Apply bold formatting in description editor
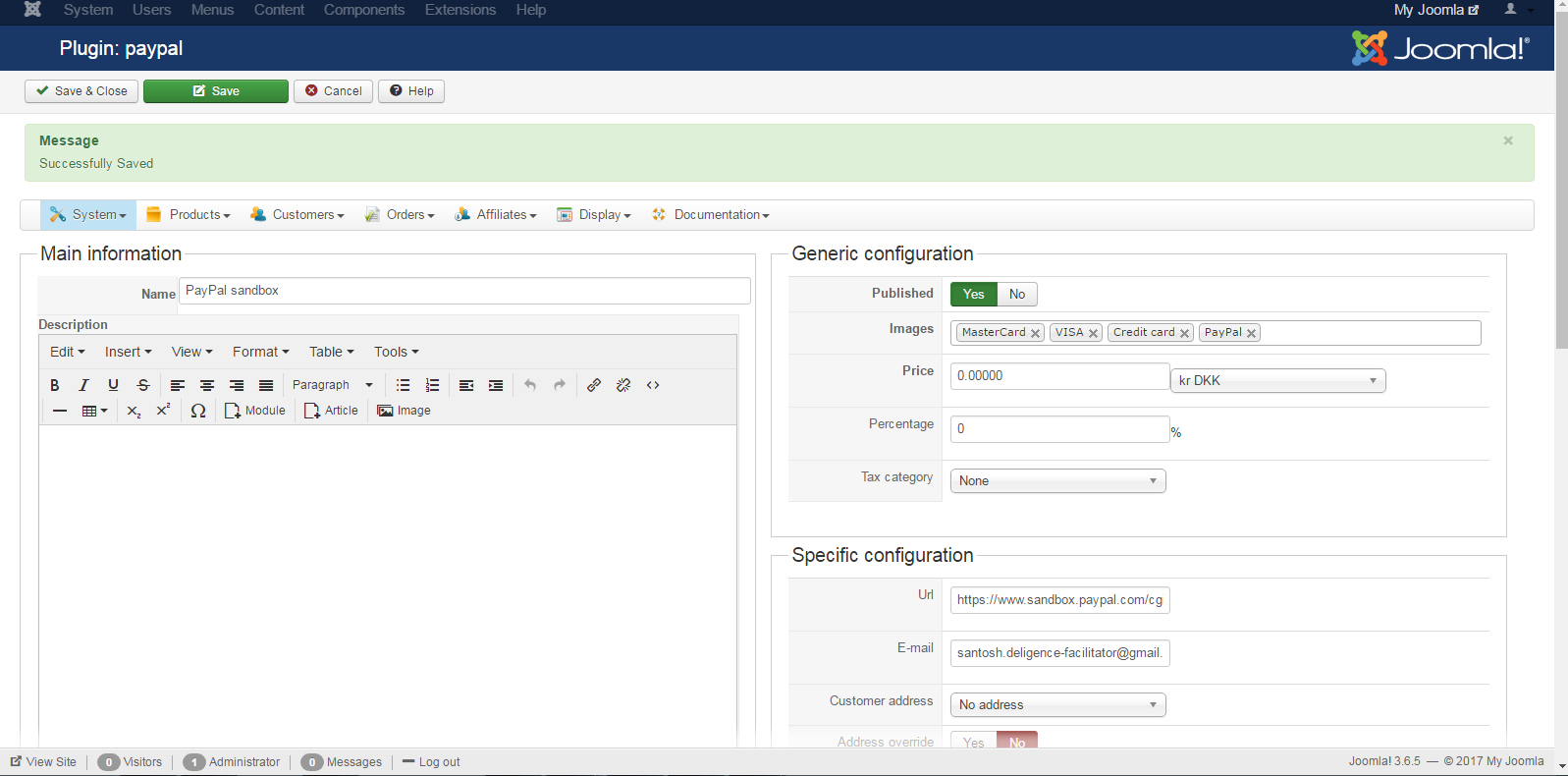Viewport: 1568px width, 776px height. coord(55,385)
